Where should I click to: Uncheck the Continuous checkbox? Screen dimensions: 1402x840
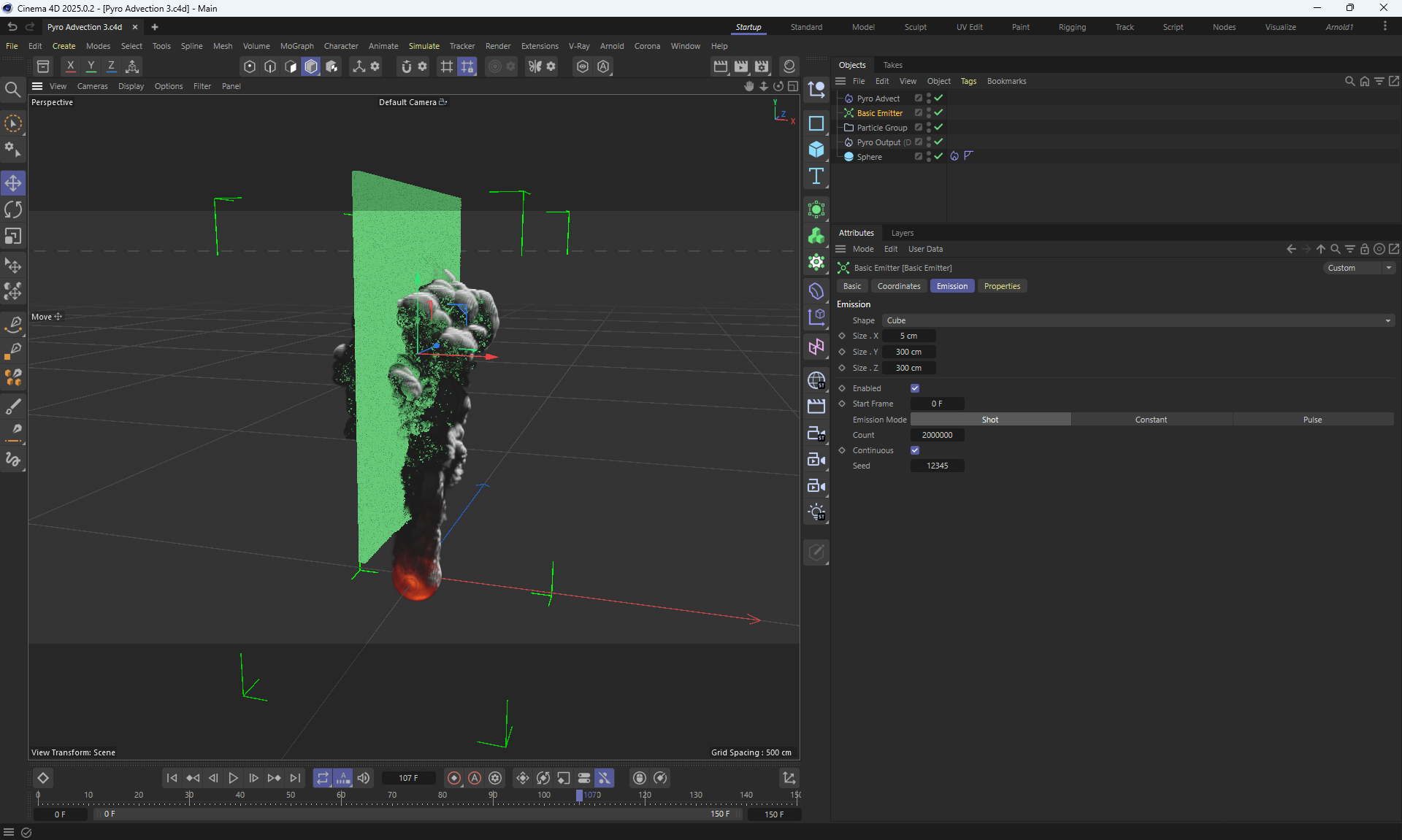coord(915,450)
